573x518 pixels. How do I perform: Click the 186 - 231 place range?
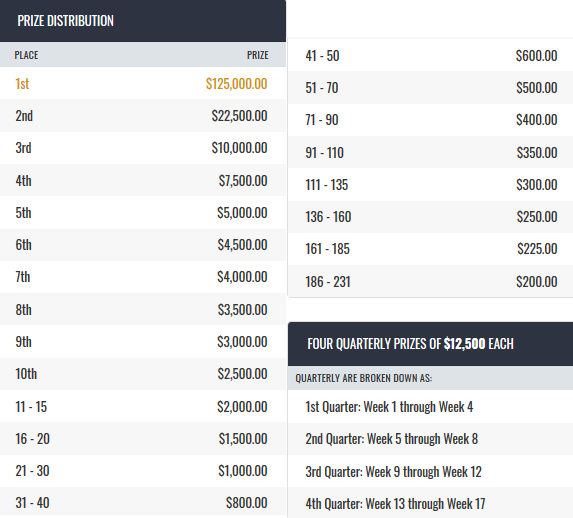[x=328, y=282]
